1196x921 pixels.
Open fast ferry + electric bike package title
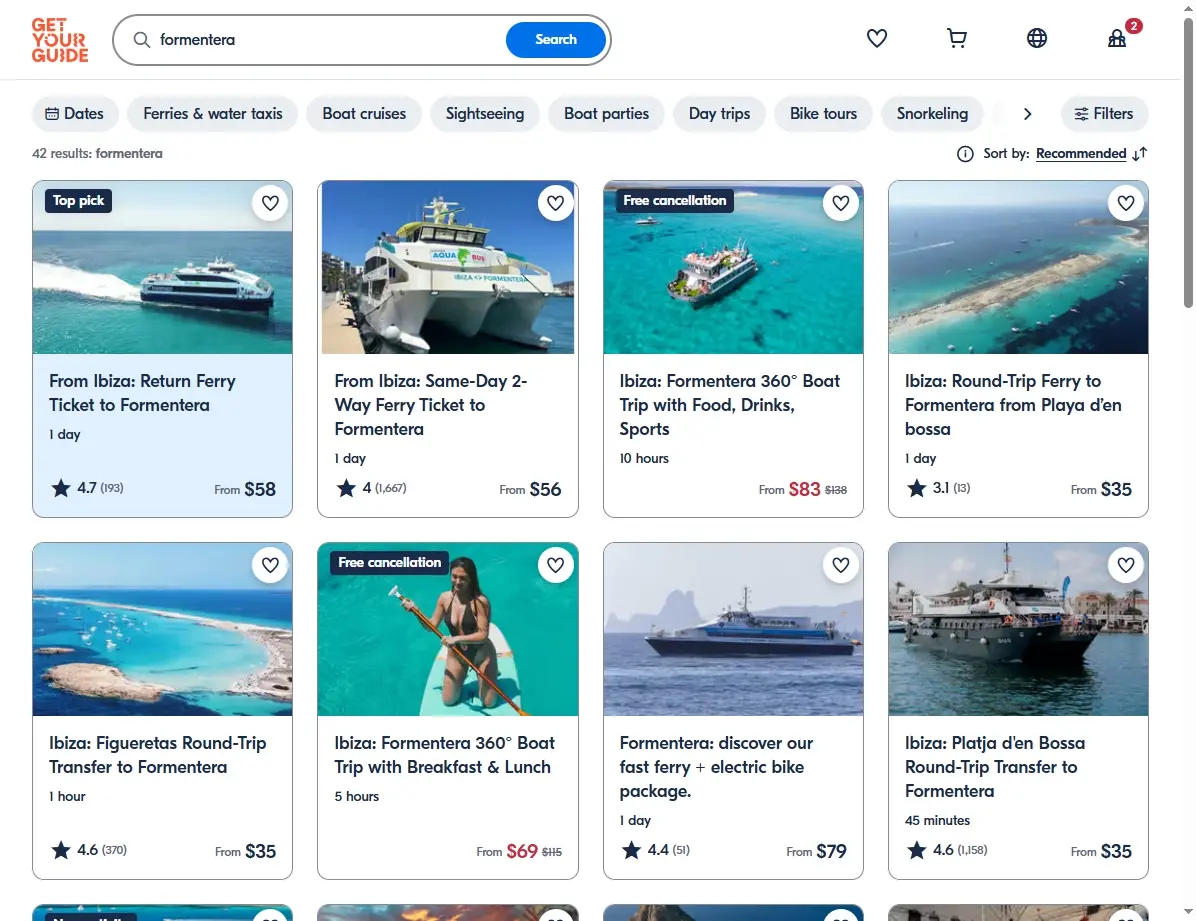(716, 766)
